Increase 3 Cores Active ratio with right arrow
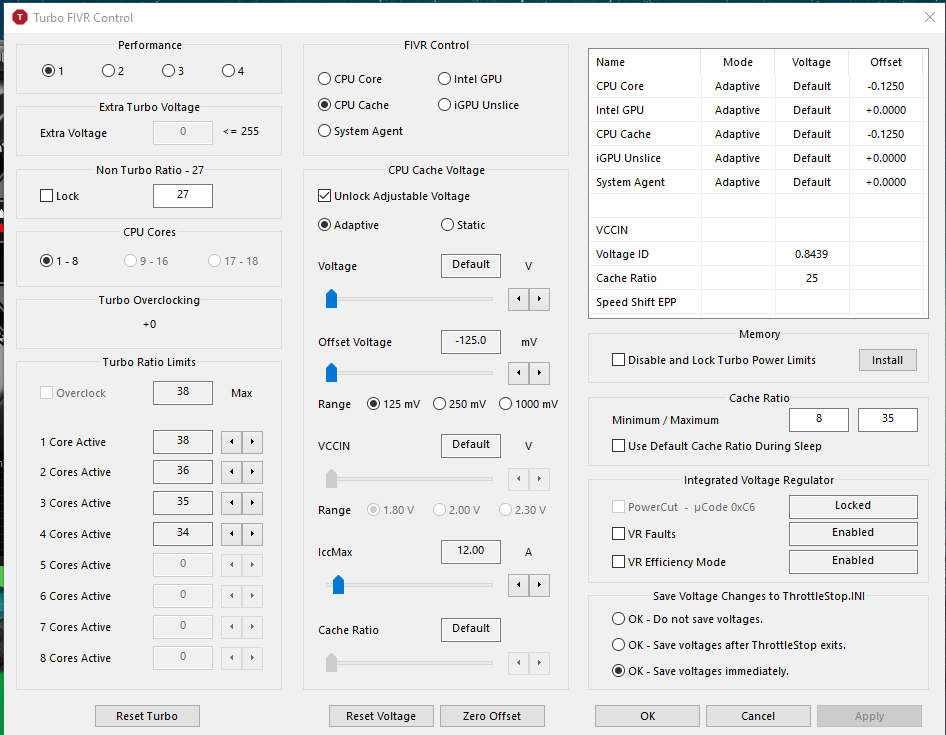The width and height of the screenshot is (946, 735). [252, 503]
